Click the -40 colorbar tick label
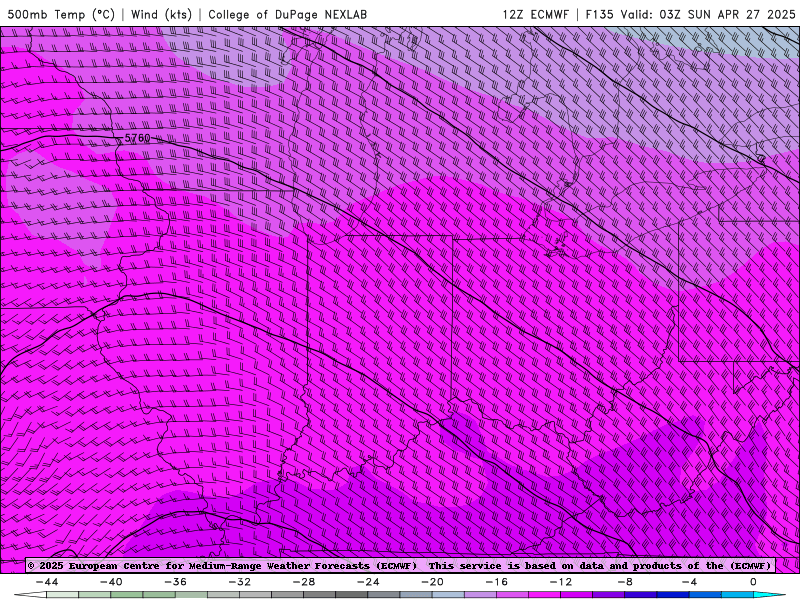Viewport: 800px width, 600px height. coord(111,582)
